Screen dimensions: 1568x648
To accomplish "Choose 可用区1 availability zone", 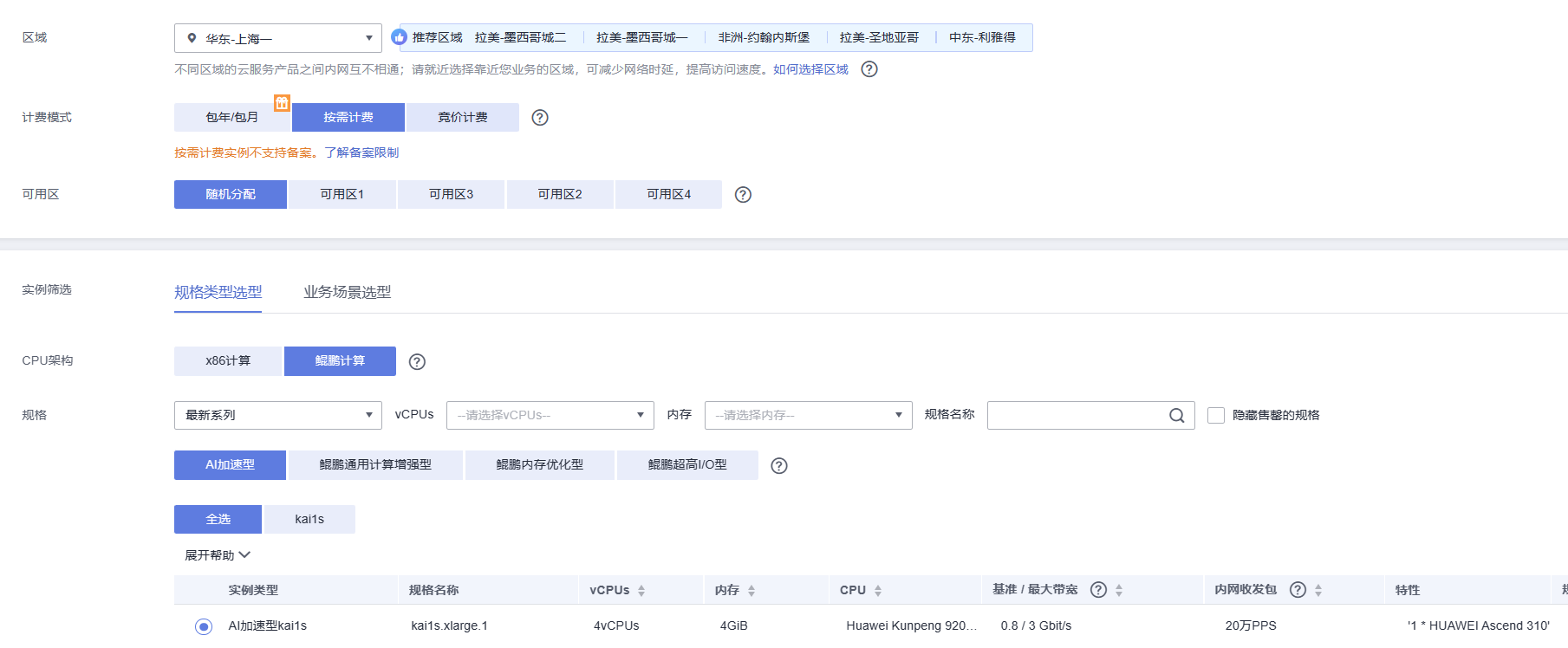I will point(342,195).
